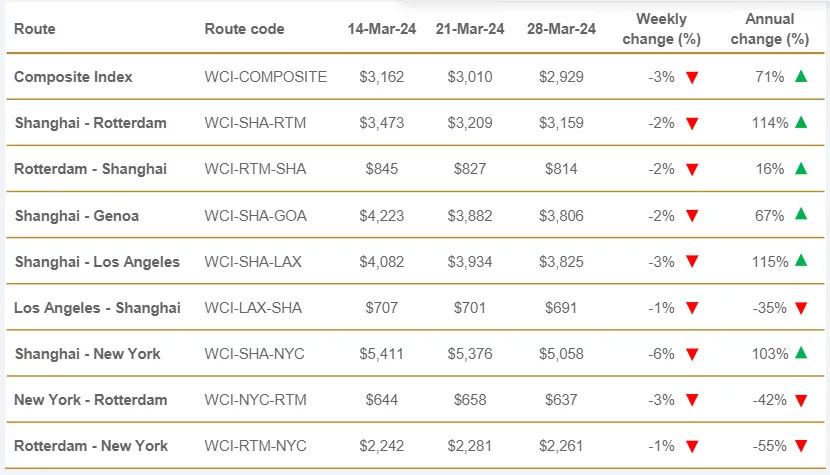830x475 pixels.
Task: Select the Shanghai - Rotterdam route name
Action: coord(91,123)
